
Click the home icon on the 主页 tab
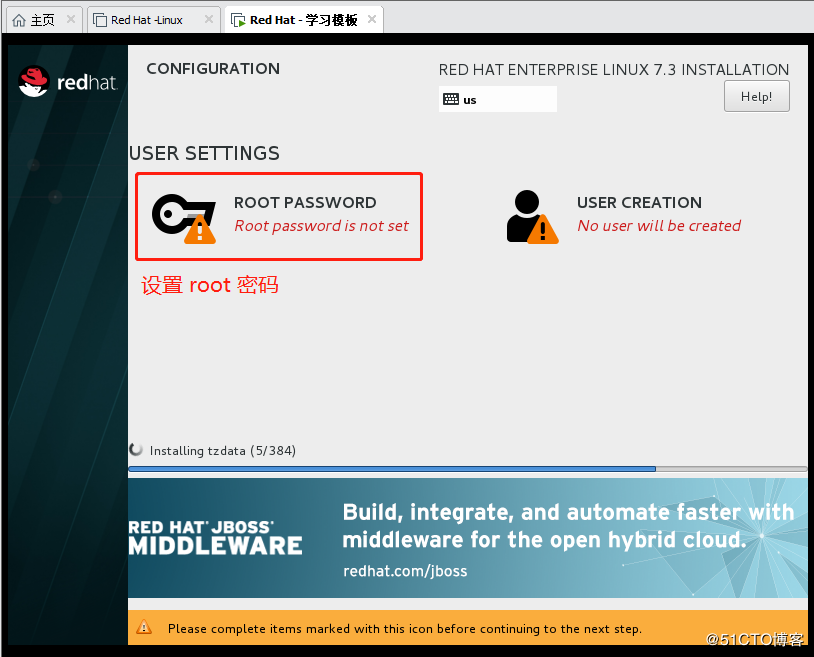(x=19, y=20)
